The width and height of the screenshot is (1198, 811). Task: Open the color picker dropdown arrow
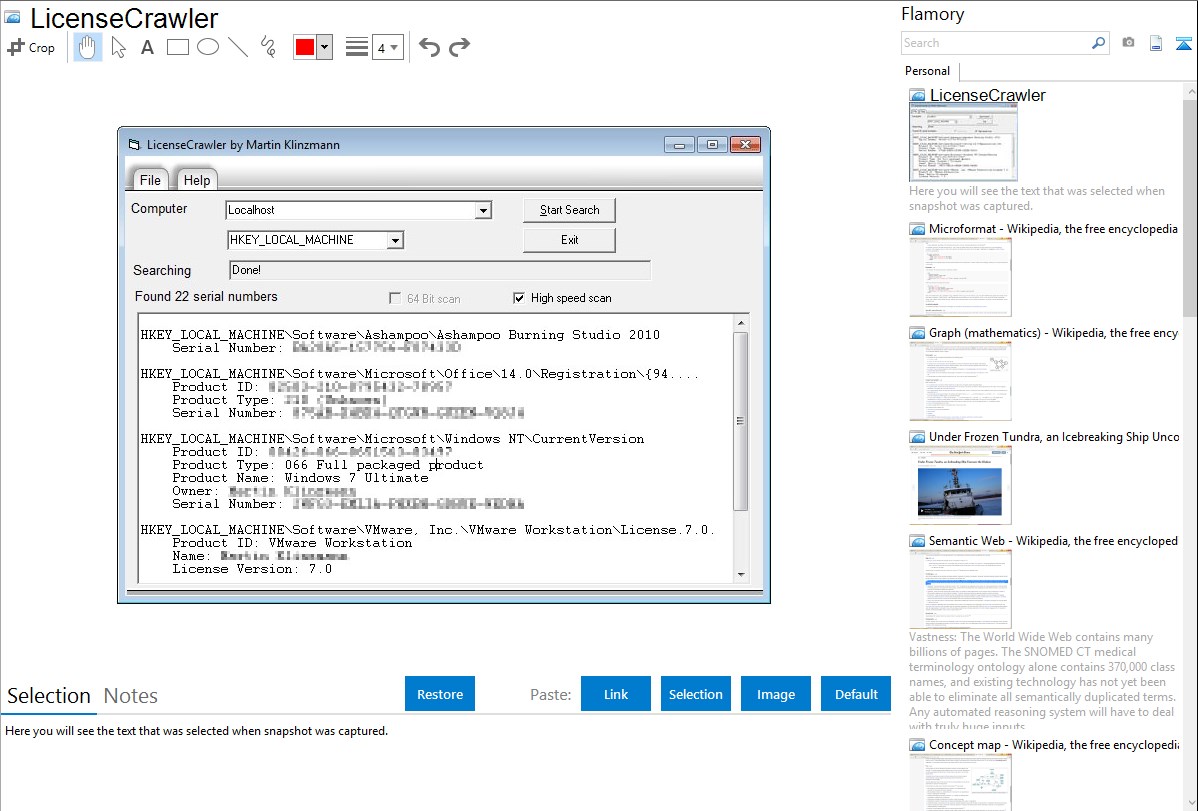click(x=324, y=47)
